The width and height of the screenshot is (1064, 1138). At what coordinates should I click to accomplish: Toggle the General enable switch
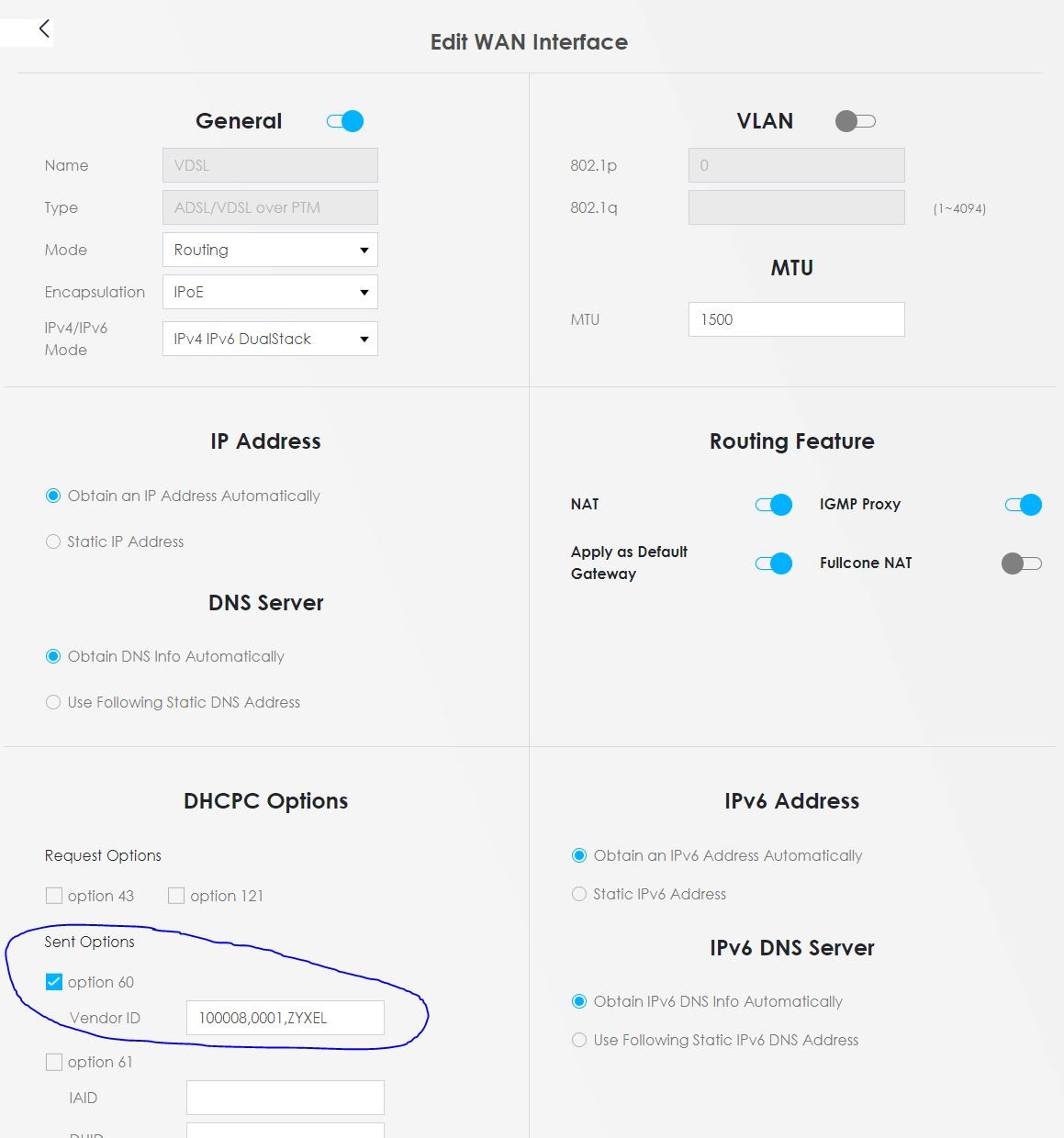[x=345, y=121]
